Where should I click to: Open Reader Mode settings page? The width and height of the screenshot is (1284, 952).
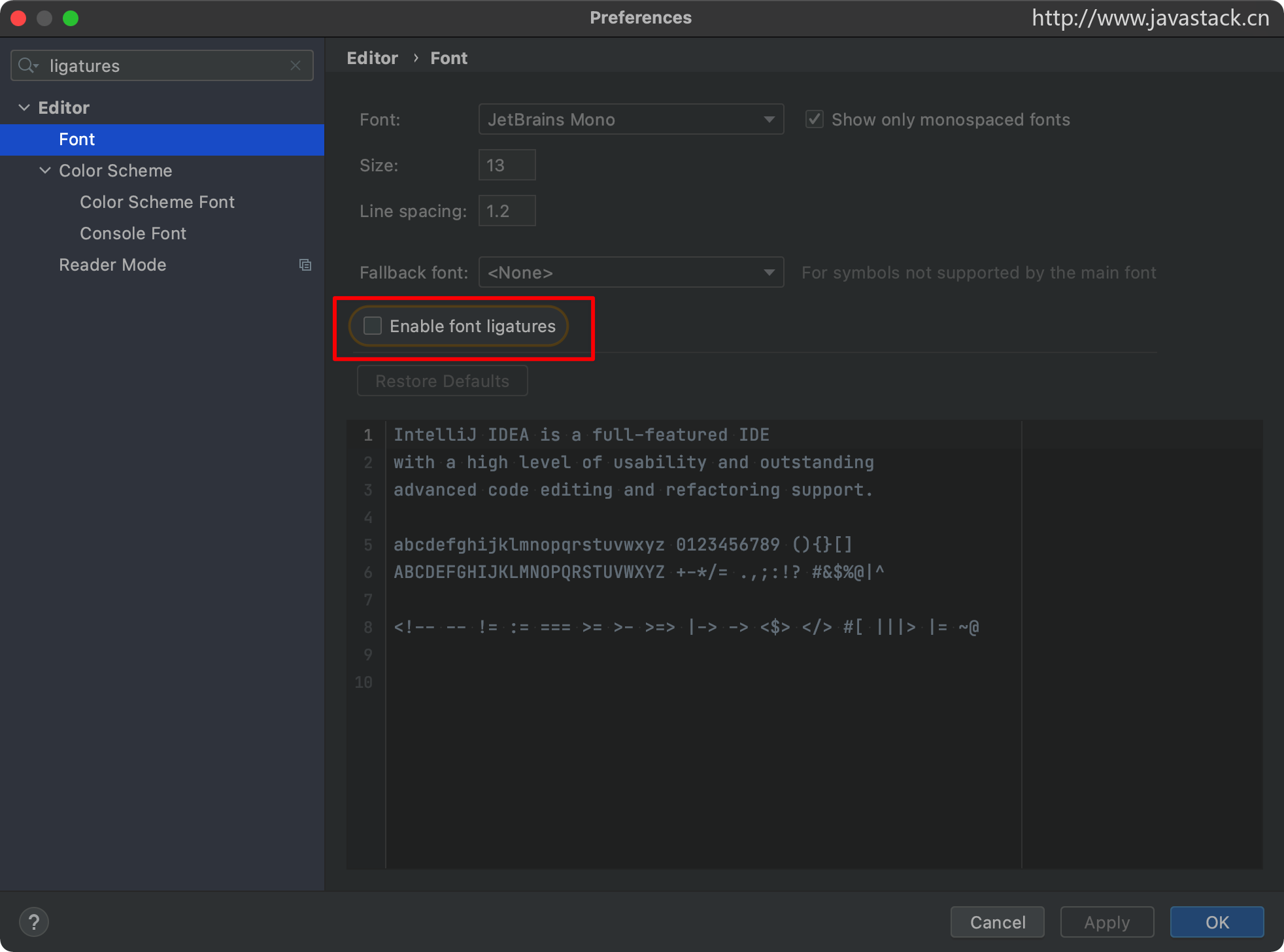[x=112, y=265]
